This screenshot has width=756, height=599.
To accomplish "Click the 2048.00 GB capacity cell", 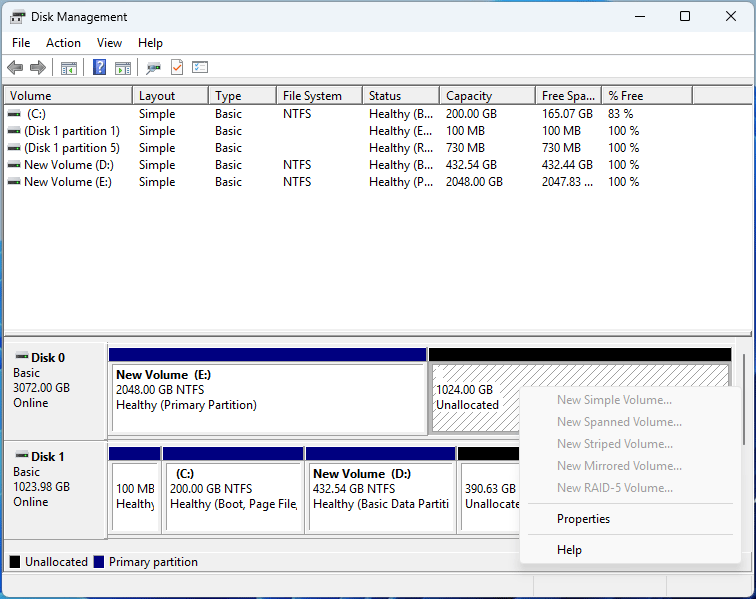I will tap(474, 182).
